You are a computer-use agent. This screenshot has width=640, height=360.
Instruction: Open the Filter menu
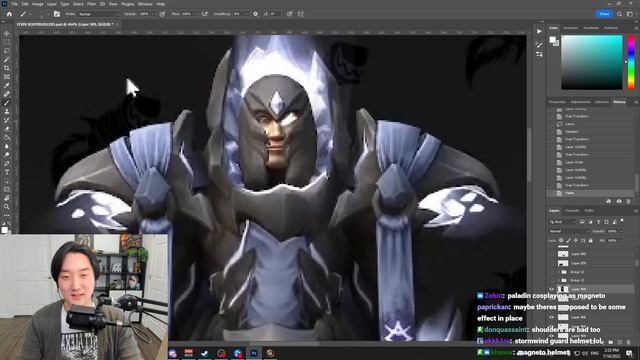pos(91,4)
